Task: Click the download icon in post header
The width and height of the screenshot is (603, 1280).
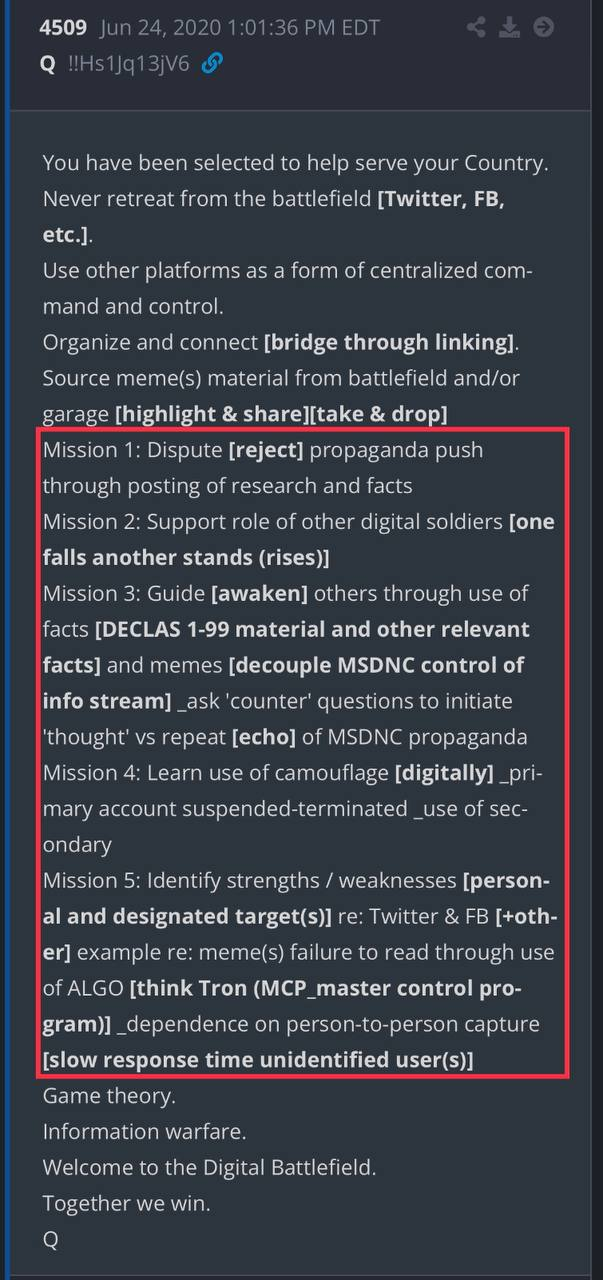Action: pos(510,28)
